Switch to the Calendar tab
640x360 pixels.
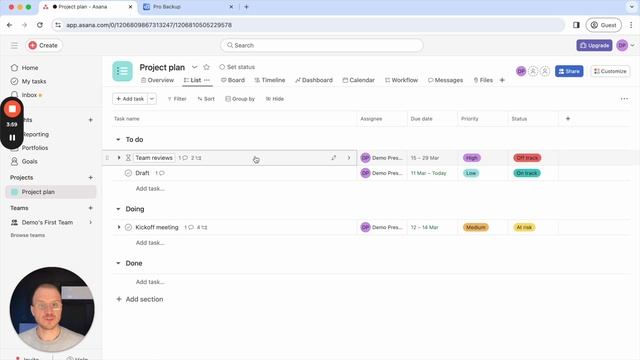[359, 80]
